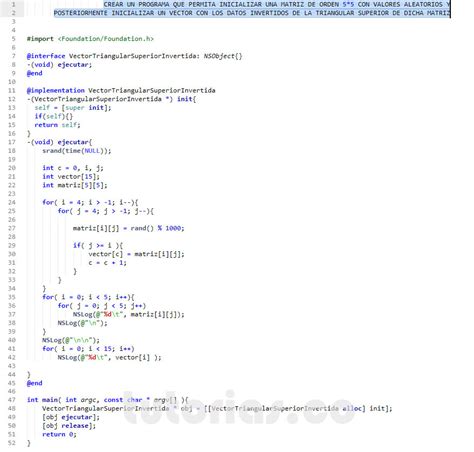This screenshot has height=452, width=474.
Task: Click the highlighted comment line starting 'CREAR UN PROGRAMA'
Action: pyautogui.click(x=277, y=5)
